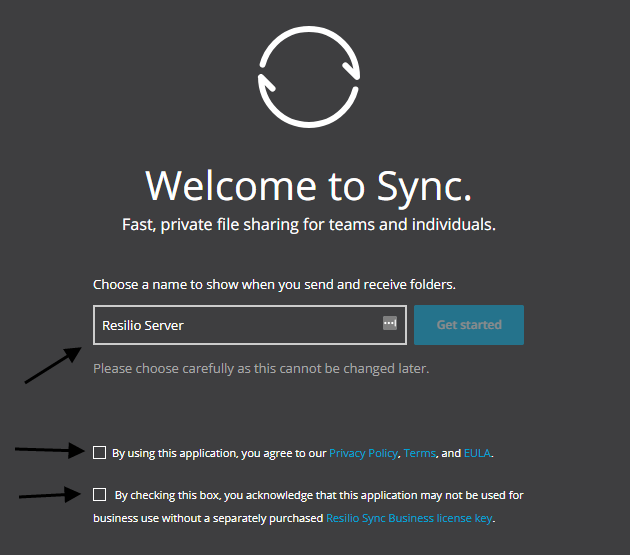Image resolution: width=630 pixels, height=555 pixels.
Task: Open the Terms link
Action: click(419, 453)
